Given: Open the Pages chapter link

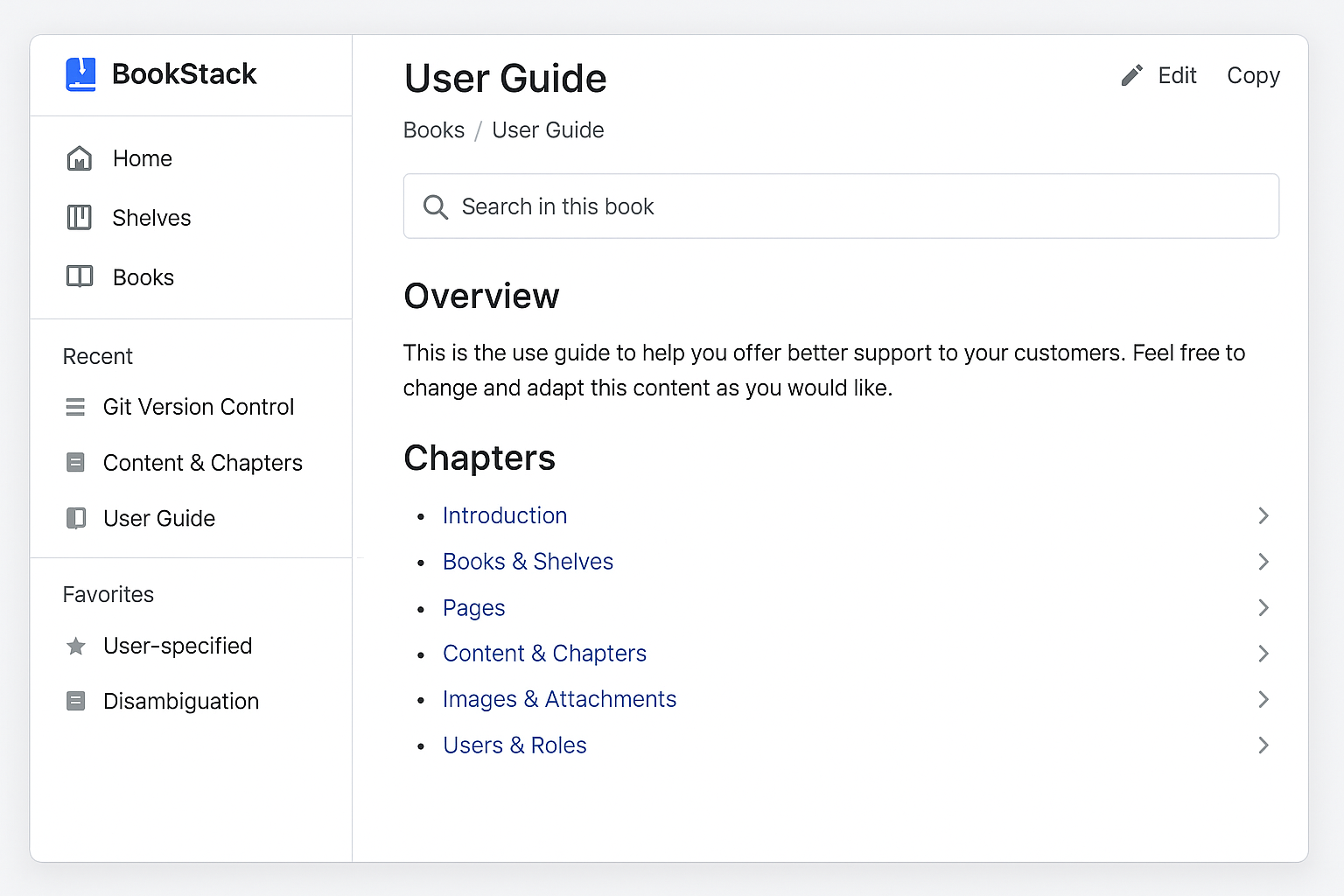Looking at the screenshot, I should click(473, 608).
